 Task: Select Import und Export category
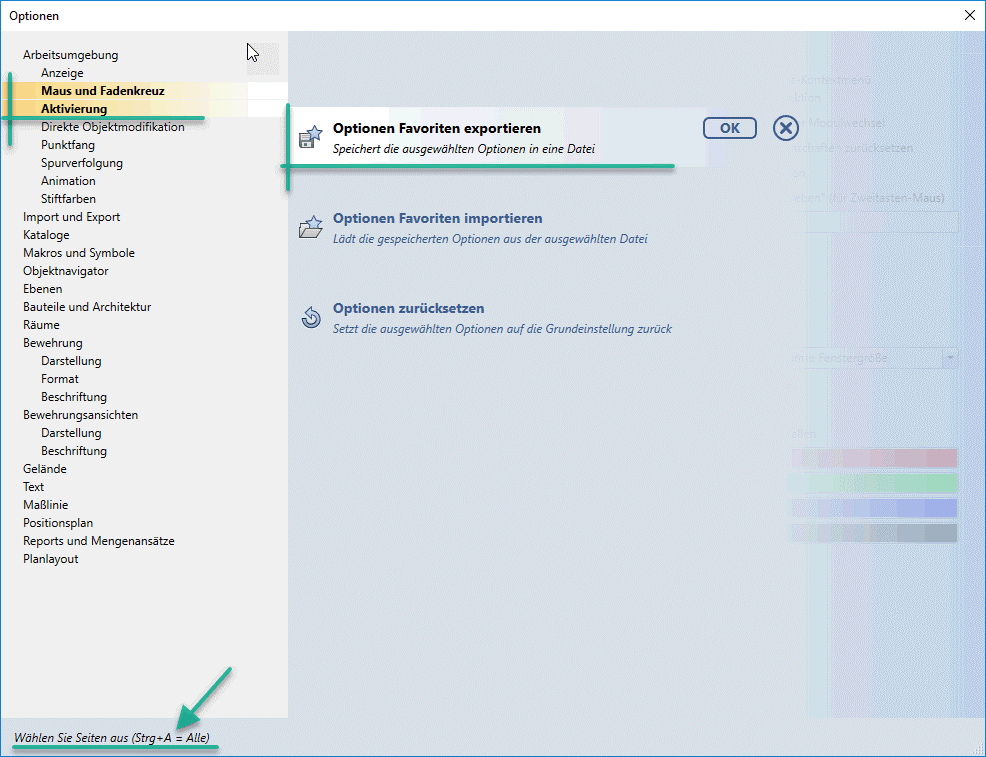pos(71,217)
